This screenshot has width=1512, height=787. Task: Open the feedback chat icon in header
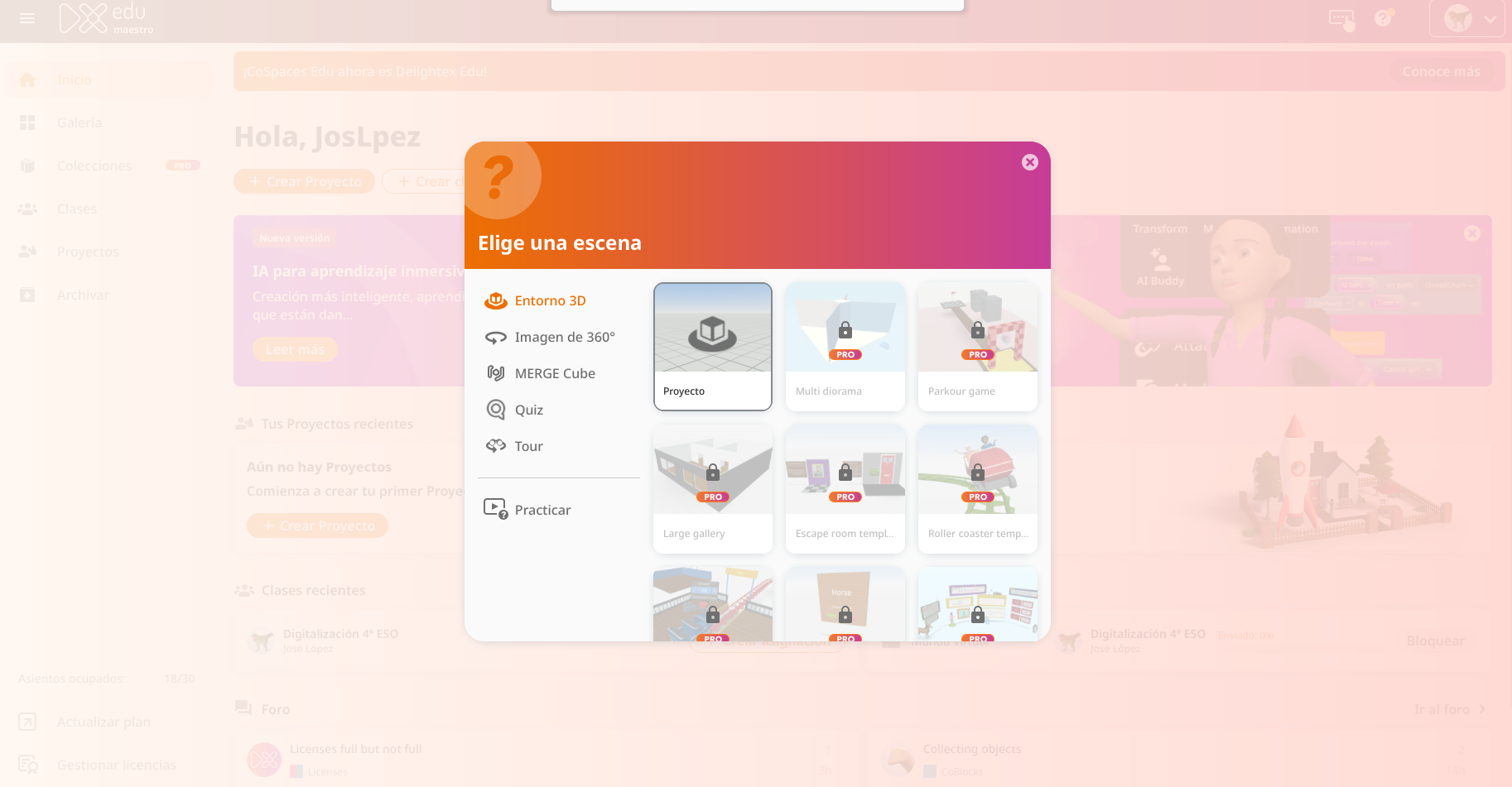1341,18
